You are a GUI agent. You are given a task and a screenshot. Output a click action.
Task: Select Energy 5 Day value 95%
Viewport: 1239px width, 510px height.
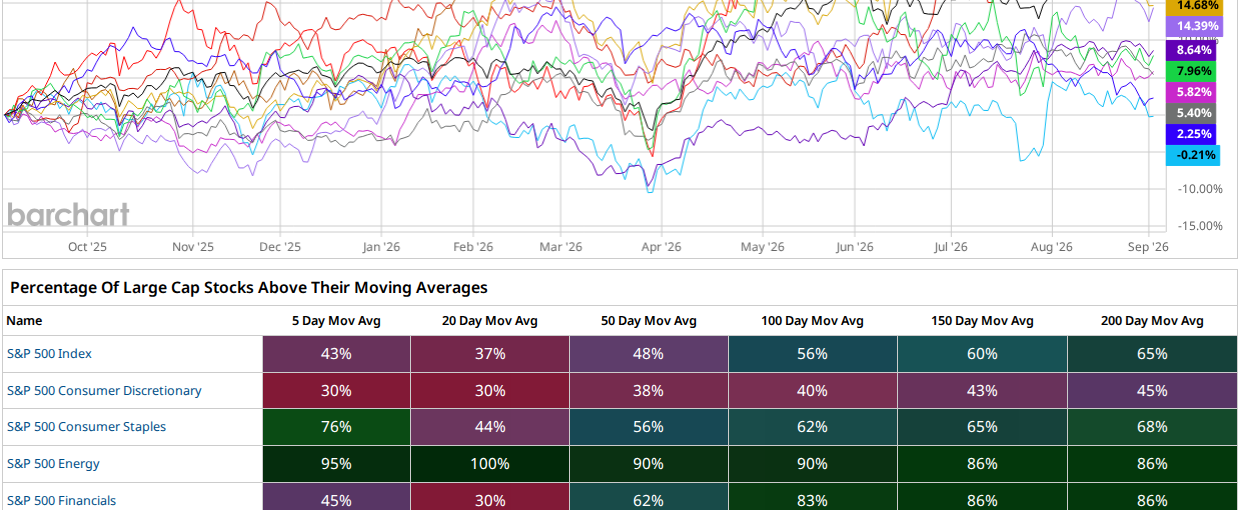[336, 464]
